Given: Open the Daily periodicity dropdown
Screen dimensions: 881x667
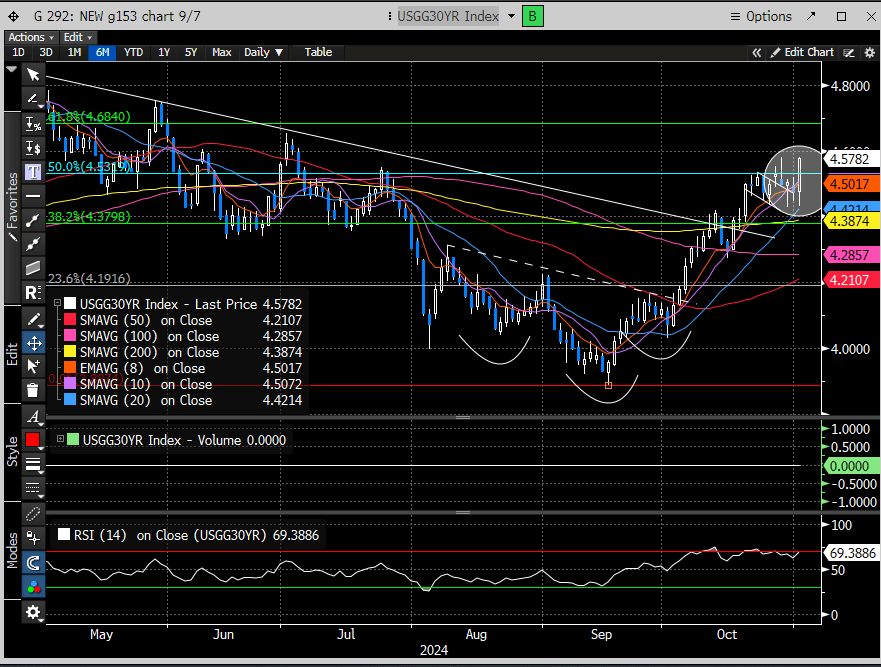Looking at the screenshot, I should coord(264,52).
